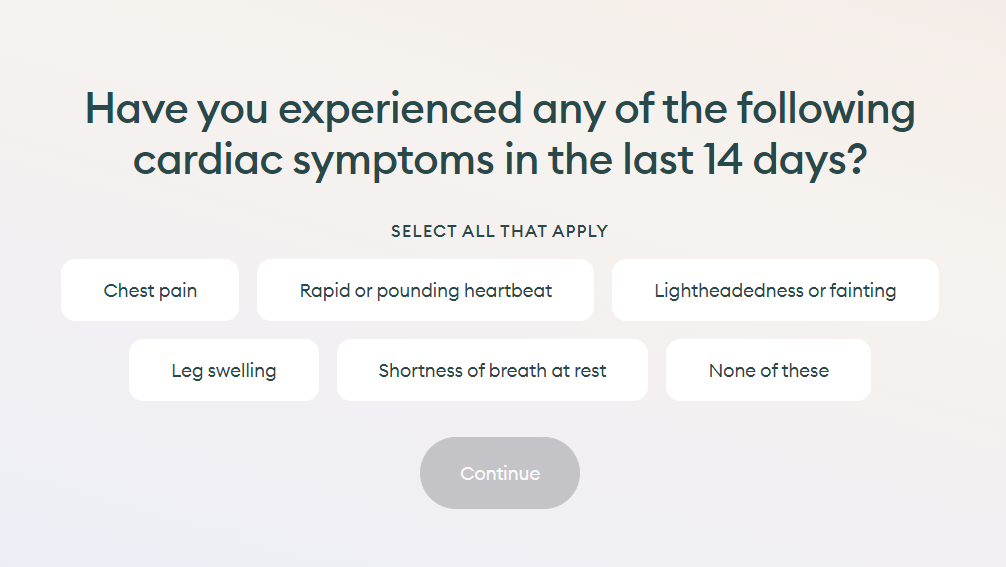Click the Leg swelling answer button
This screenshot has width=1006, height=567.
[224, 371]
